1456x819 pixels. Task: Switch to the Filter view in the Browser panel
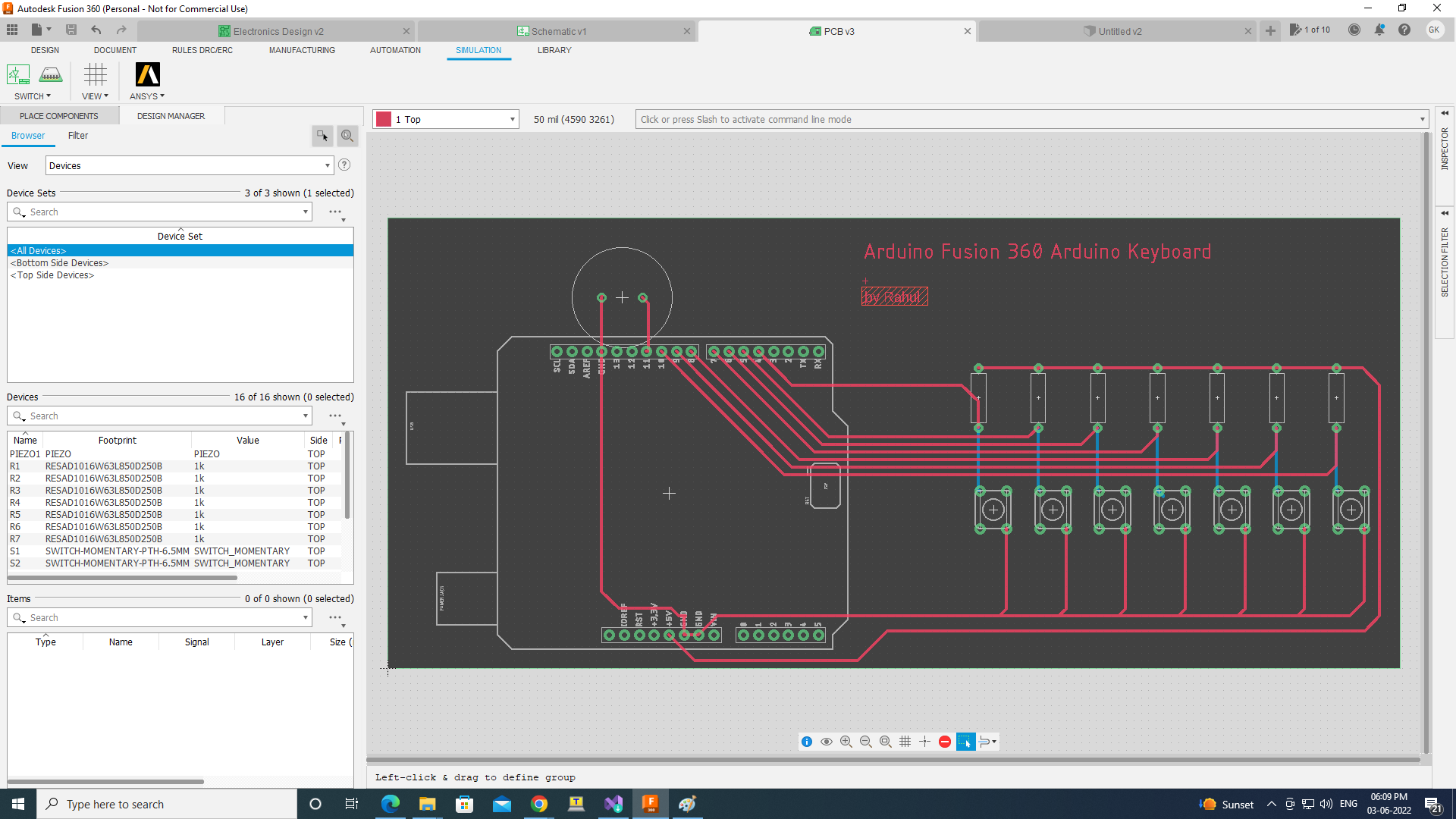point(77,136)
